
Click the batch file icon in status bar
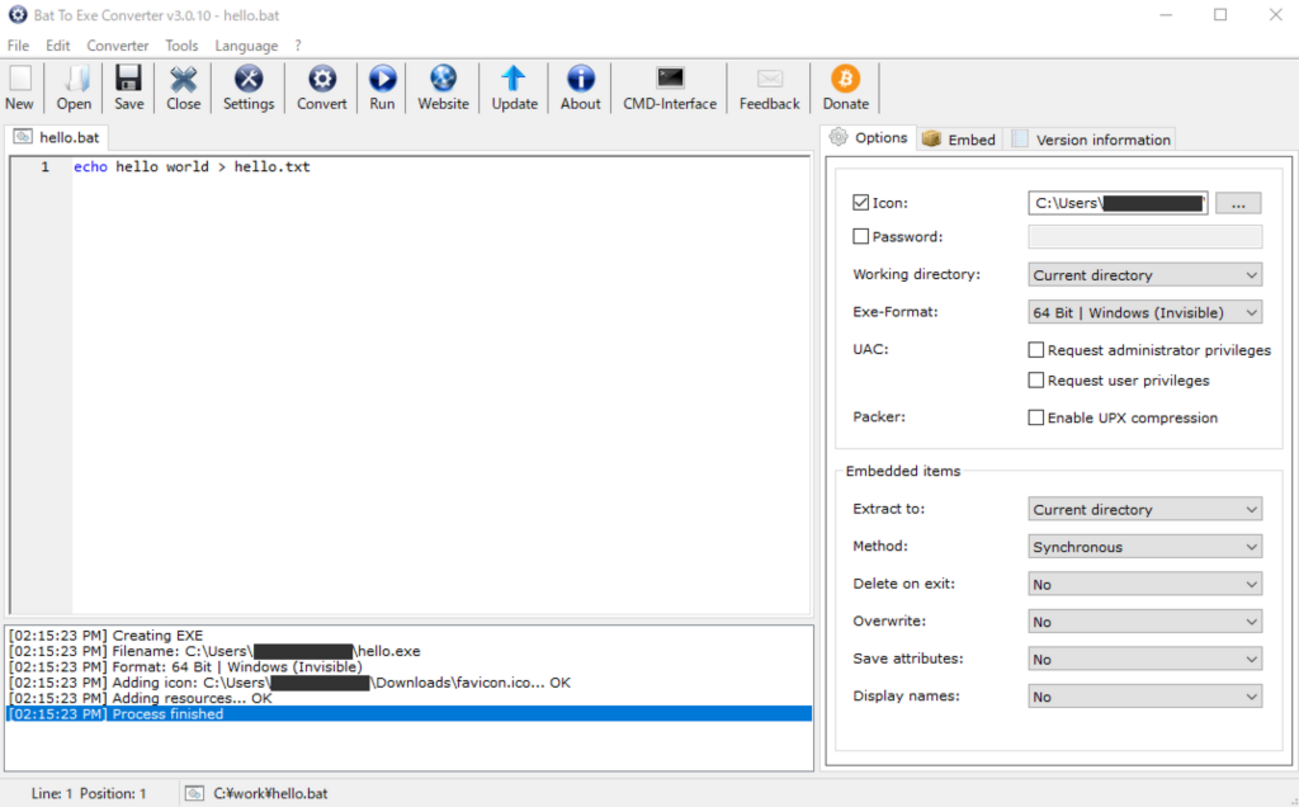tap(194, 793)
